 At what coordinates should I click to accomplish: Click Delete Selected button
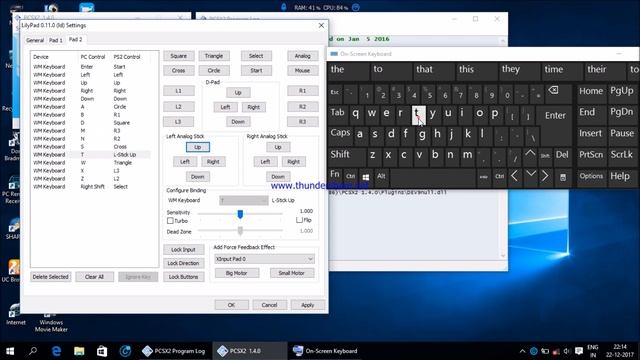click(51, 277)
